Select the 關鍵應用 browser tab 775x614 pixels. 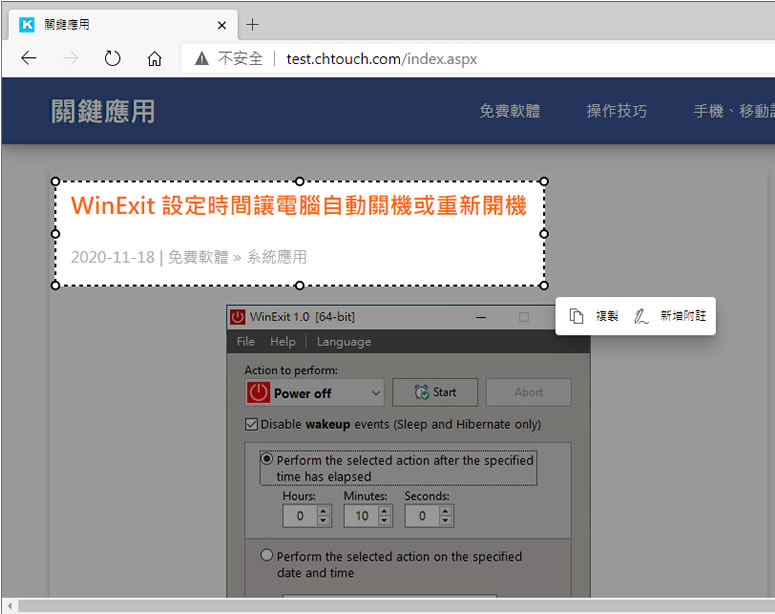pos(121,24)
